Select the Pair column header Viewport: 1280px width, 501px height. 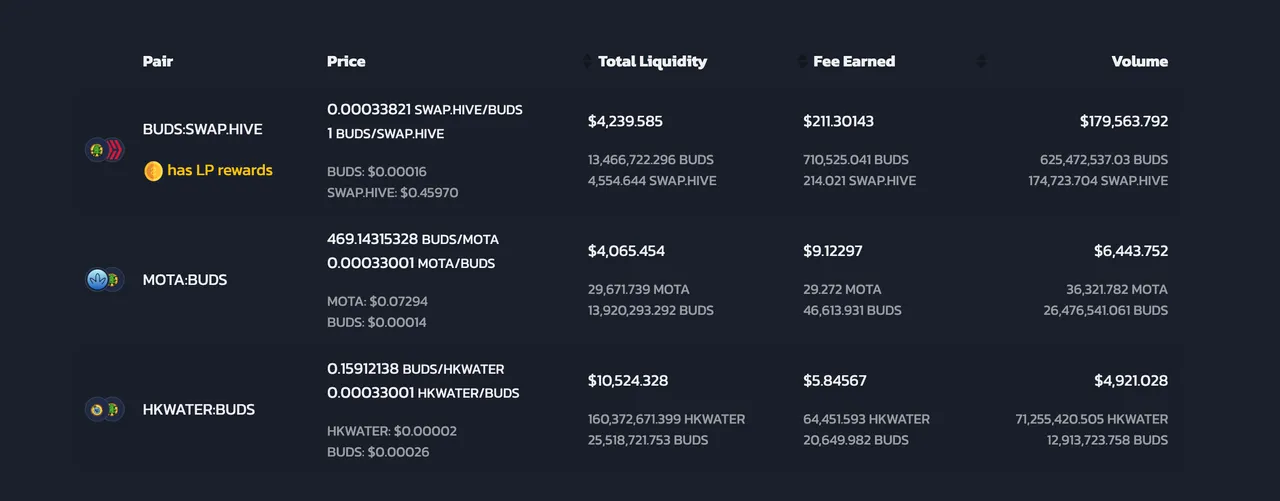click(x=158, y=61)
